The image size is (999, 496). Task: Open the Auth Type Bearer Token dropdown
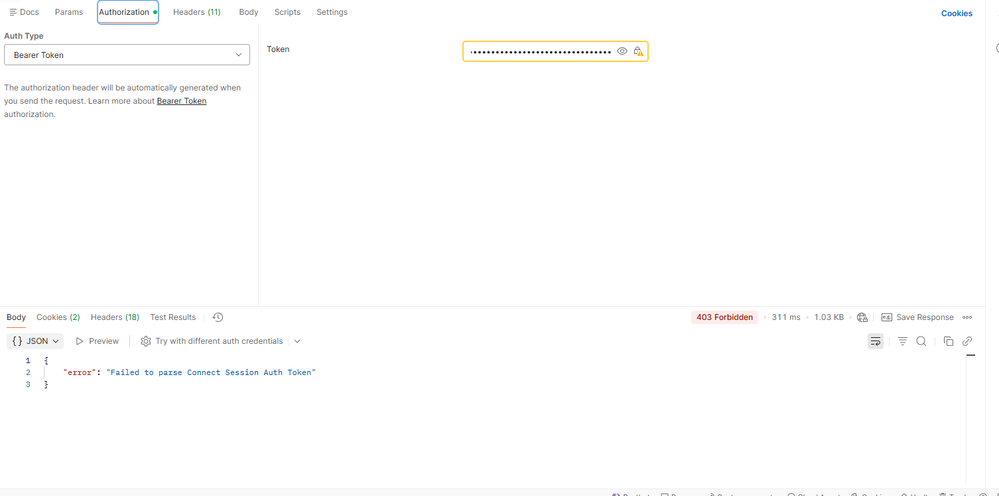(x=127, y=55)
